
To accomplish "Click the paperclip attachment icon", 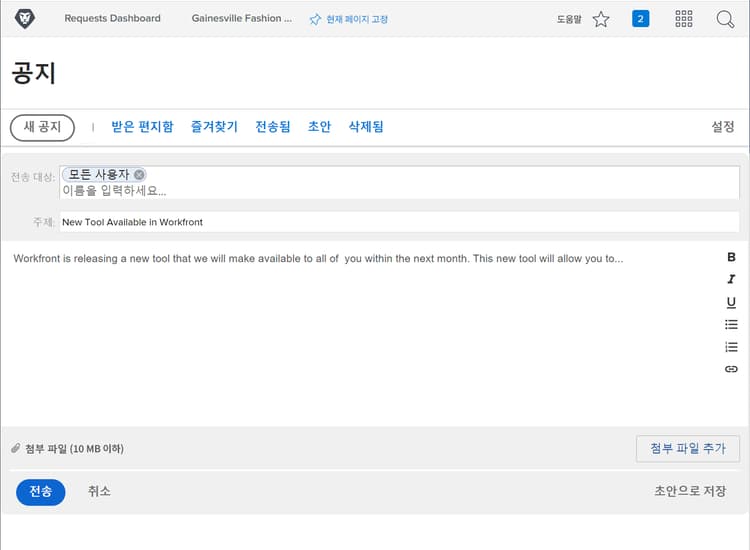I will [x=16, y=448].
